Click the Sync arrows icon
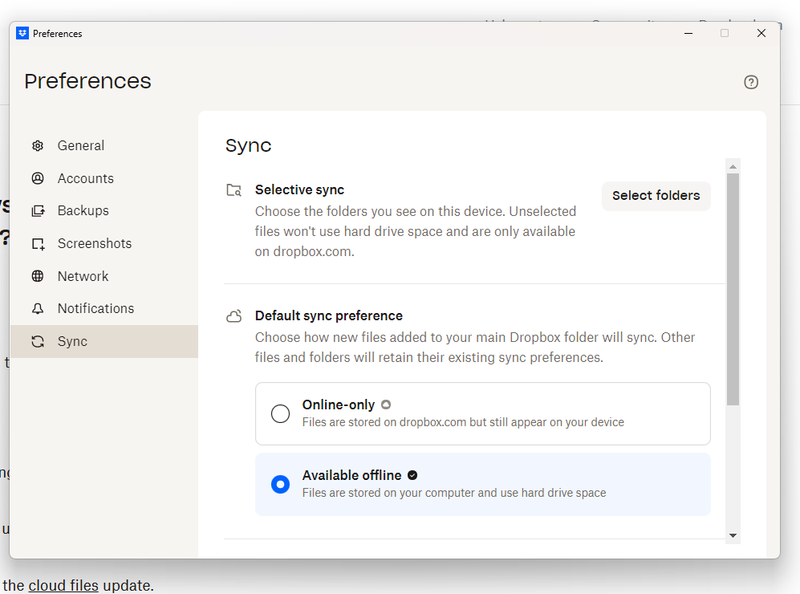The image size is (800, 594). [x=38, y=342]
